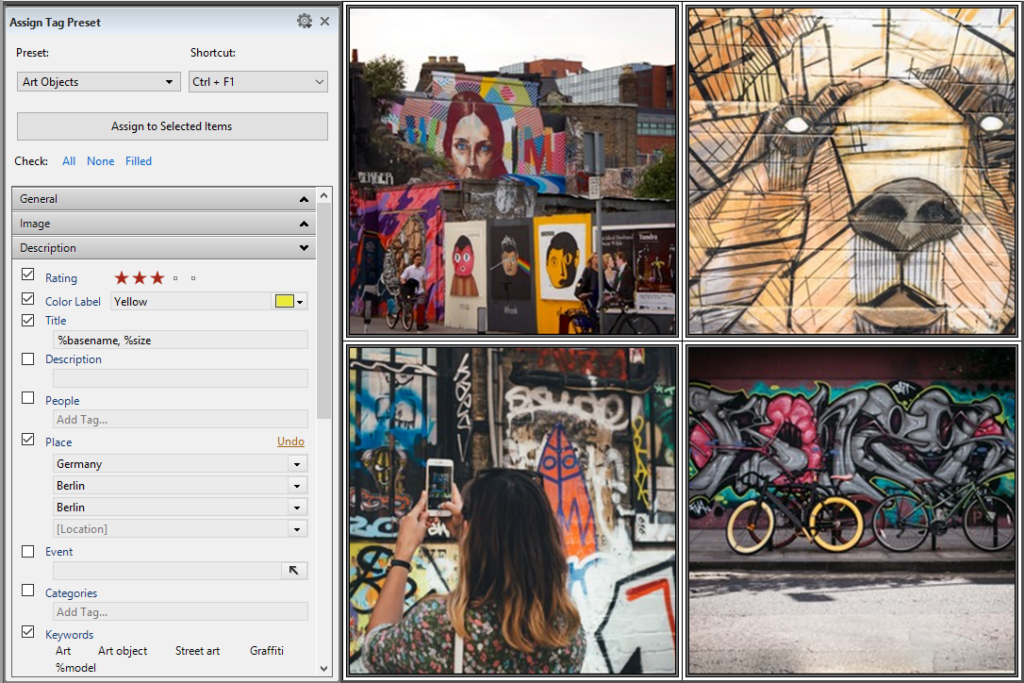Select the Filled check link
1024x683 pixels.
click(x=138, y=161)
